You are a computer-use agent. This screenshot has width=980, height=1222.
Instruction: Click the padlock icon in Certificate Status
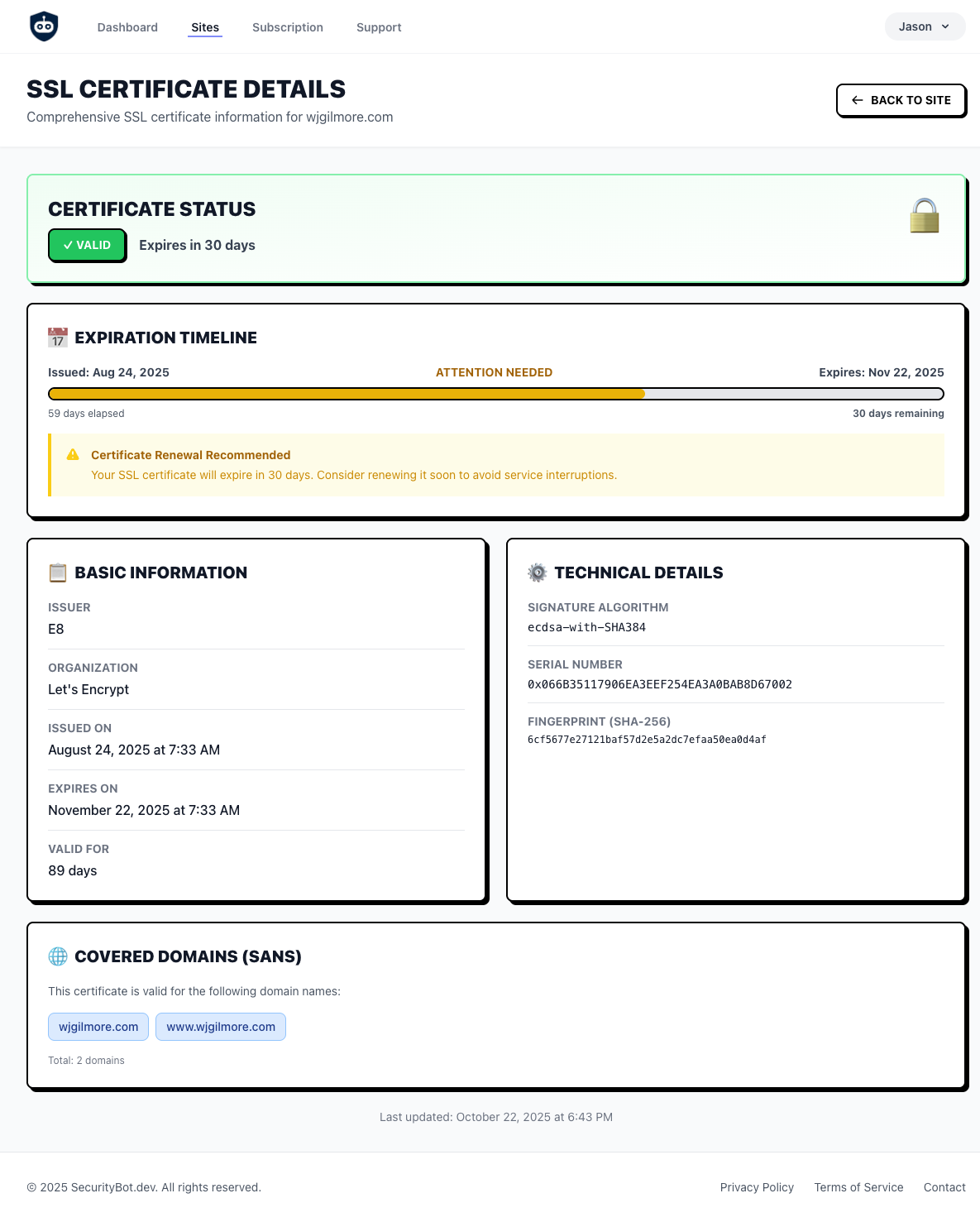(x=925, y=217)
